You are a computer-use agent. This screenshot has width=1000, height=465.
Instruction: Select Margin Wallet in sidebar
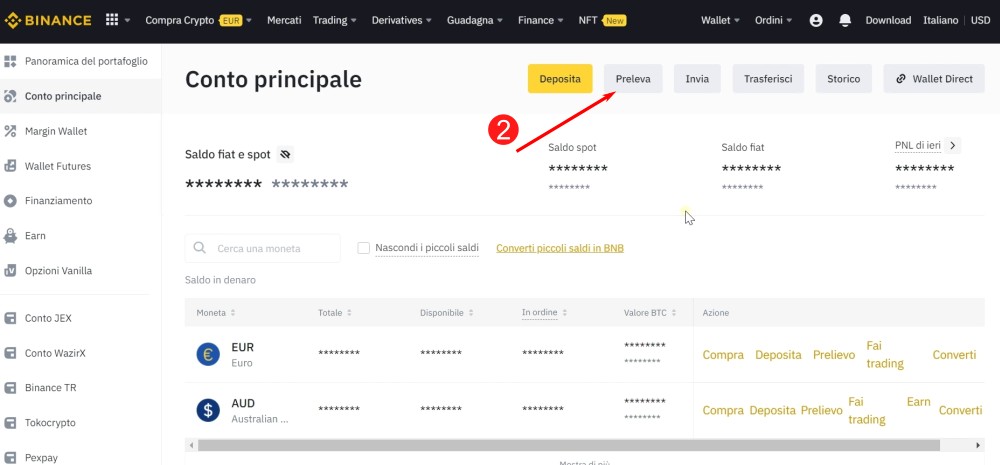pos(56,131)
